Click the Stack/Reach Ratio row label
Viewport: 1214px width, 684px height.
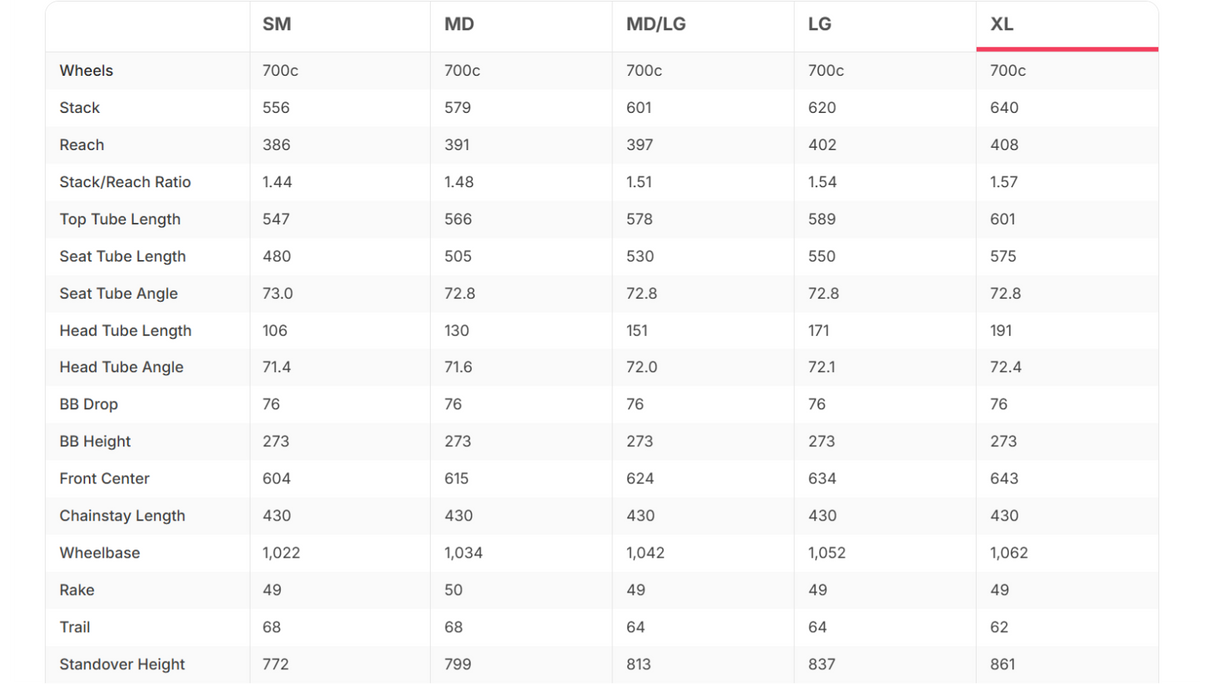pos(125,182)
